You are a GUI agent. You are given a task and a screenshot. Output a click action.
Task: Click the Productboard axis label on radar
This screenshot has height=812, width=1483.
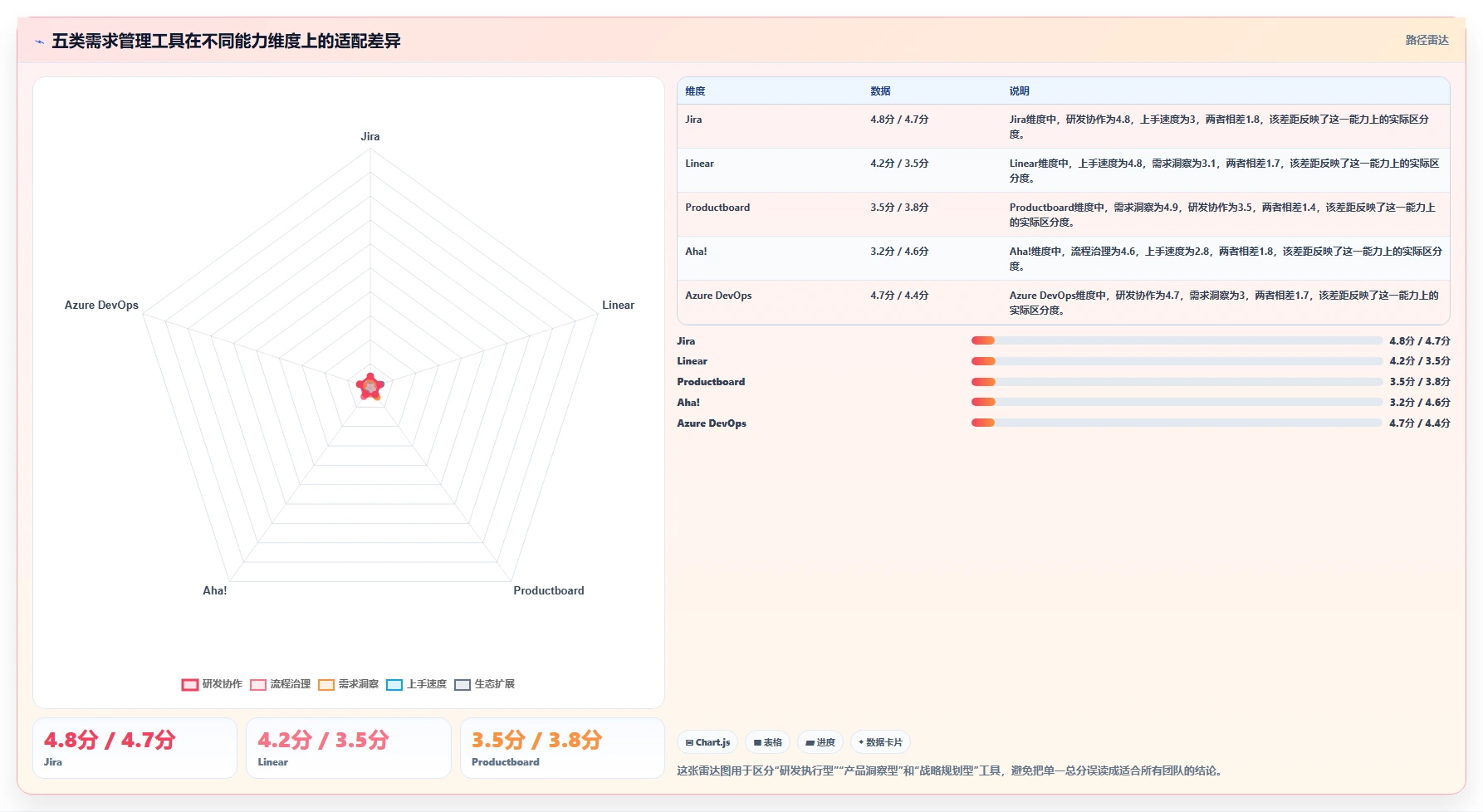[548, 590]
